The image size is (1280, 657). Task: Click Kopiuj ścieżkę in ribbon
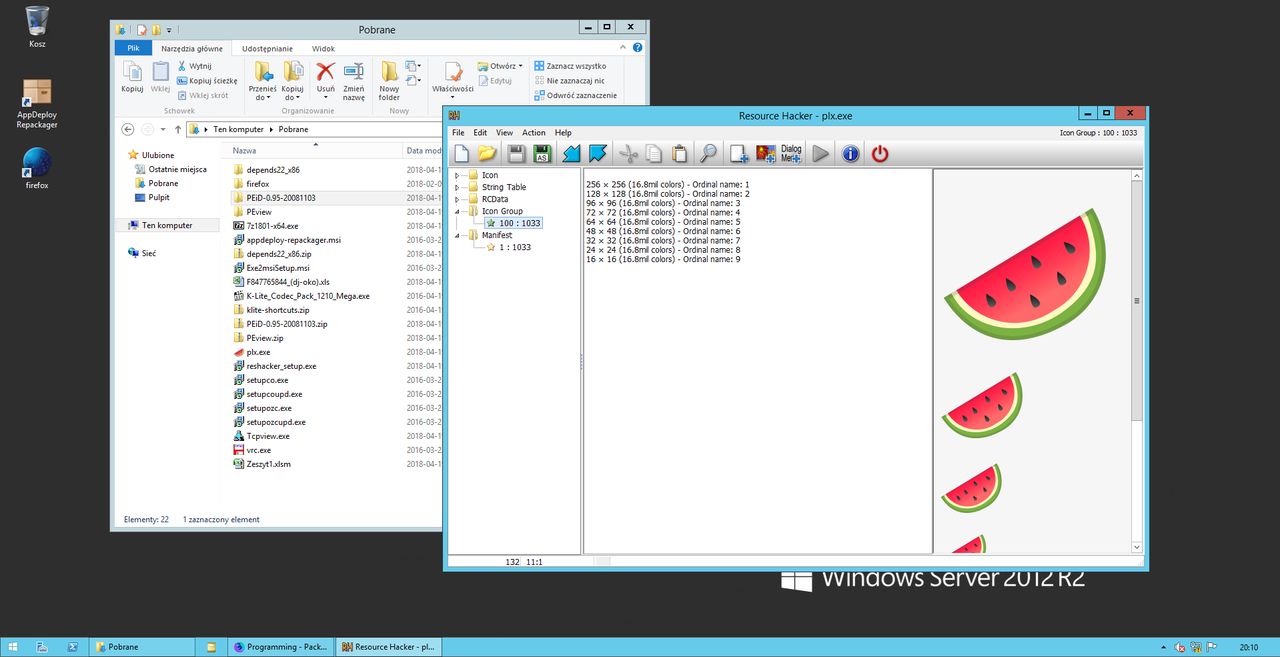pos(207,80)
